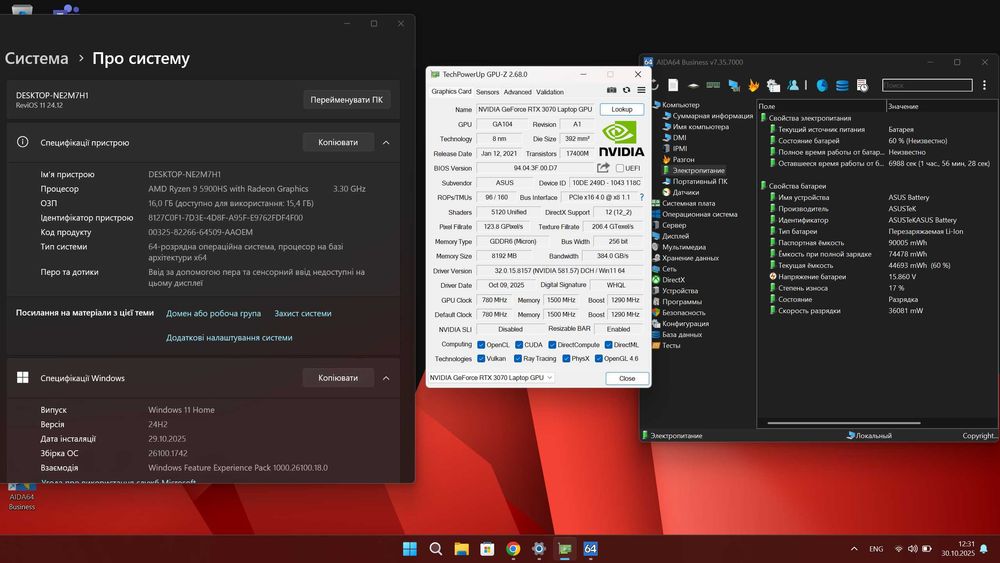Viewport: 1000px width, 563px height.
Task: Toggle the DirectCompute checkbox
Action: point(552,345)
